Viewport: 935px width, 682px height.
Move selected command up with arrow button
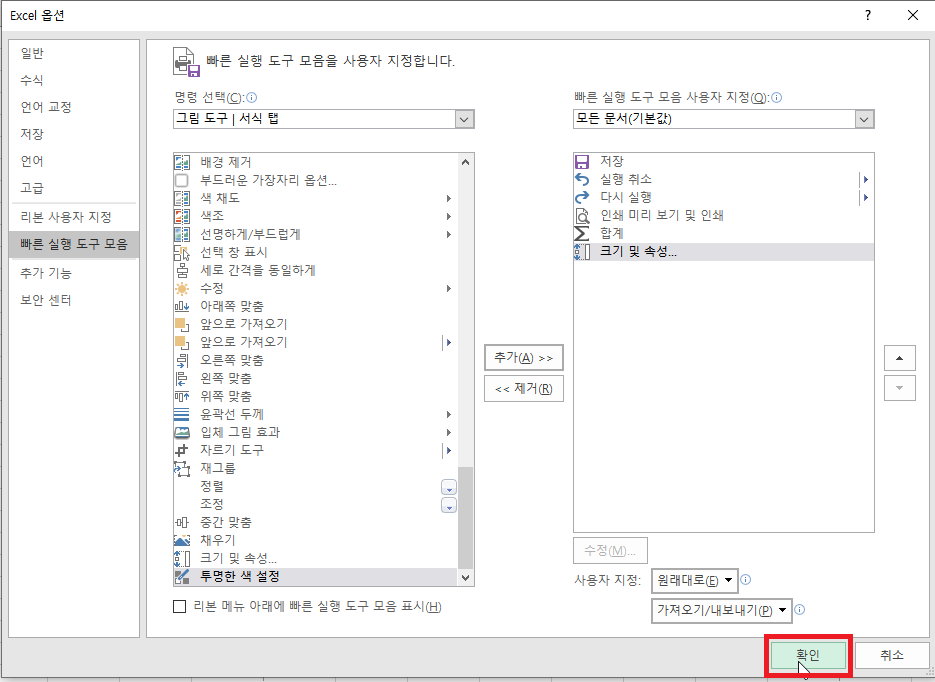pyautogui.click(x=899, y=358)
